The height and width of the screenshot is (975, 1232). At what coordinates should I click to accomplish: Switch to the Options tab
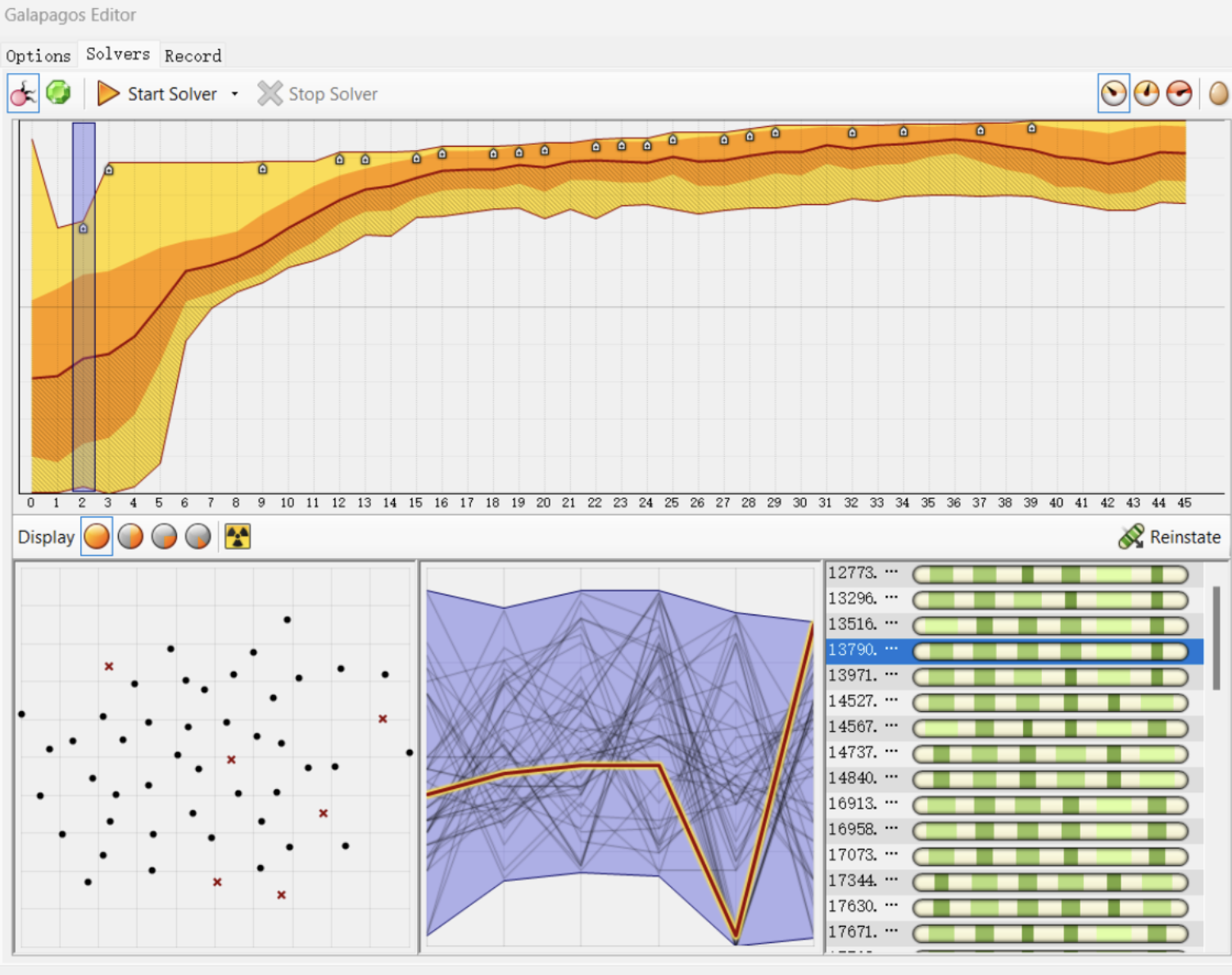click(38, 56)
